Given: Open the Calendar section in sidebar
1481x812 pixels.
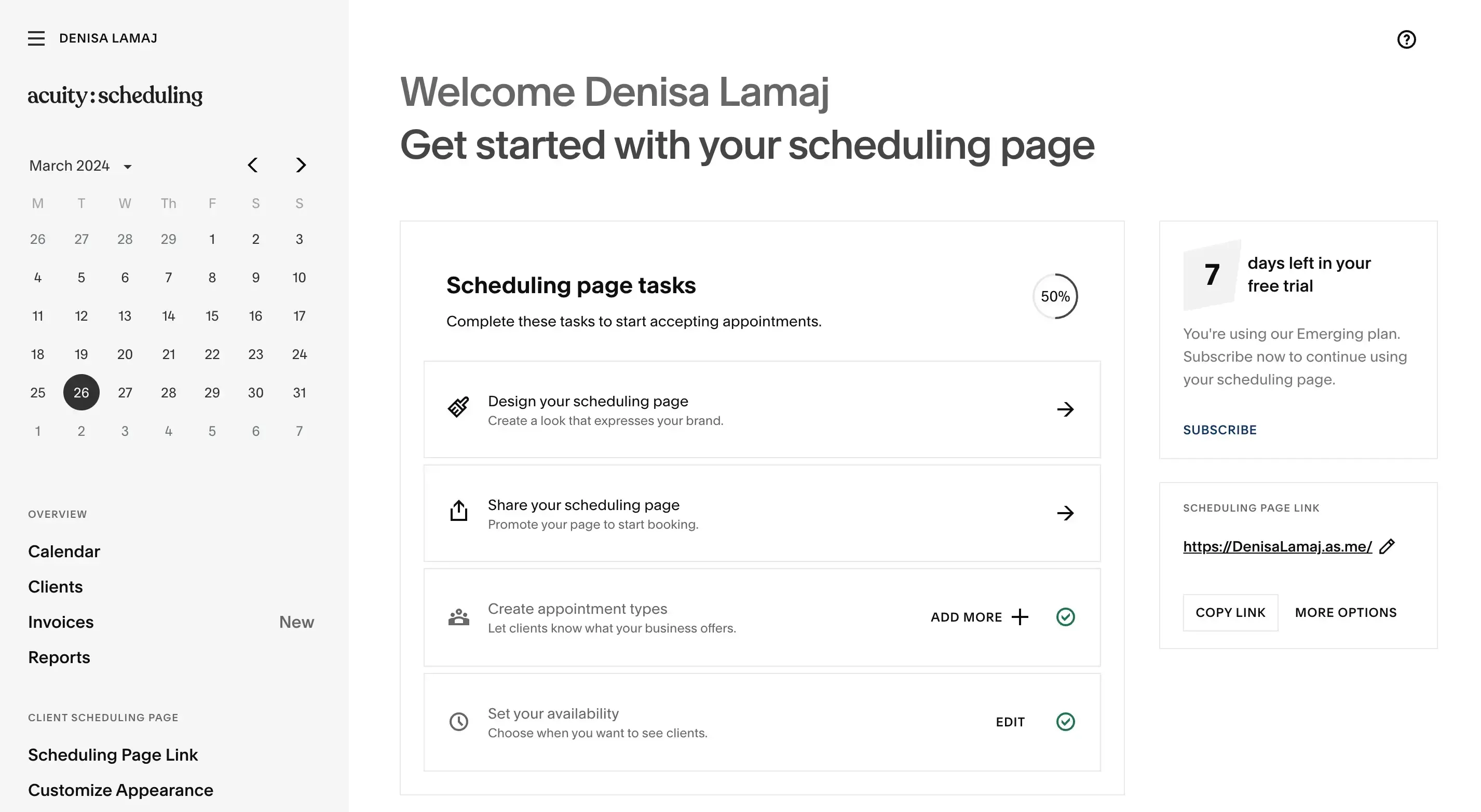Looking at the screenshot, I should click(64, 551).
